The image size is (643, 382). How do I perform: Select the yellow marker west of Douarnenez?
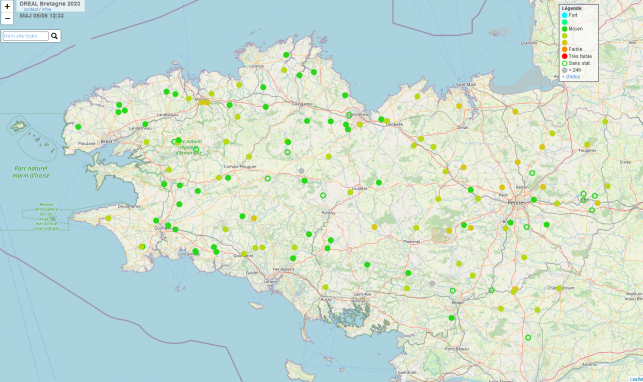pyautogui.click(x=108, y=218)
